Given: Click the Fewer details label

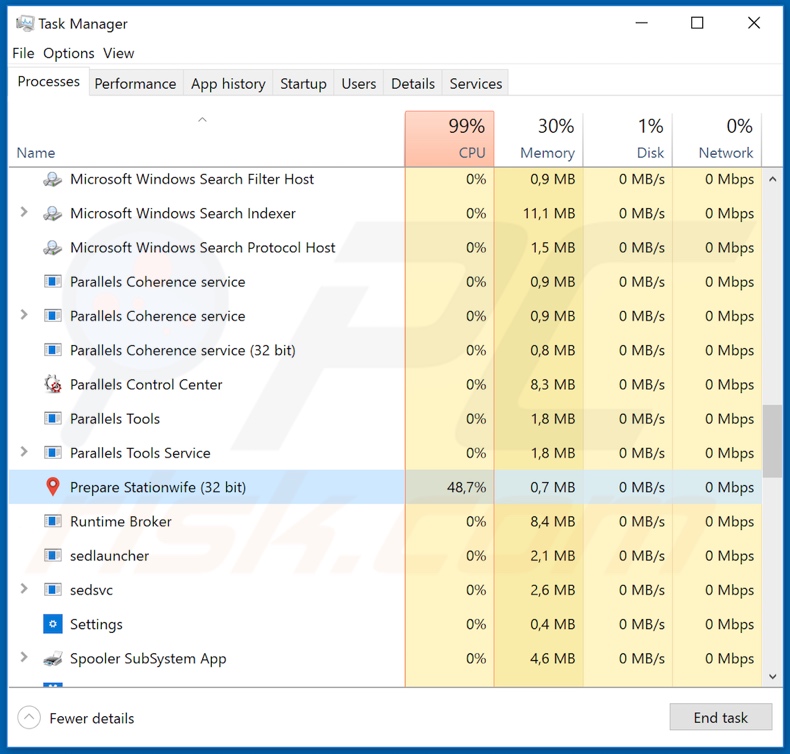Looking at the screenshot, I should [92, 718].
